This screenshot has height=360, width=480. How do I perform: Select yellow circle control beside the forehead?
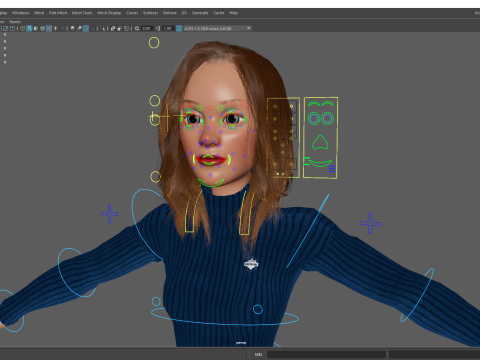tap(154, 101)
